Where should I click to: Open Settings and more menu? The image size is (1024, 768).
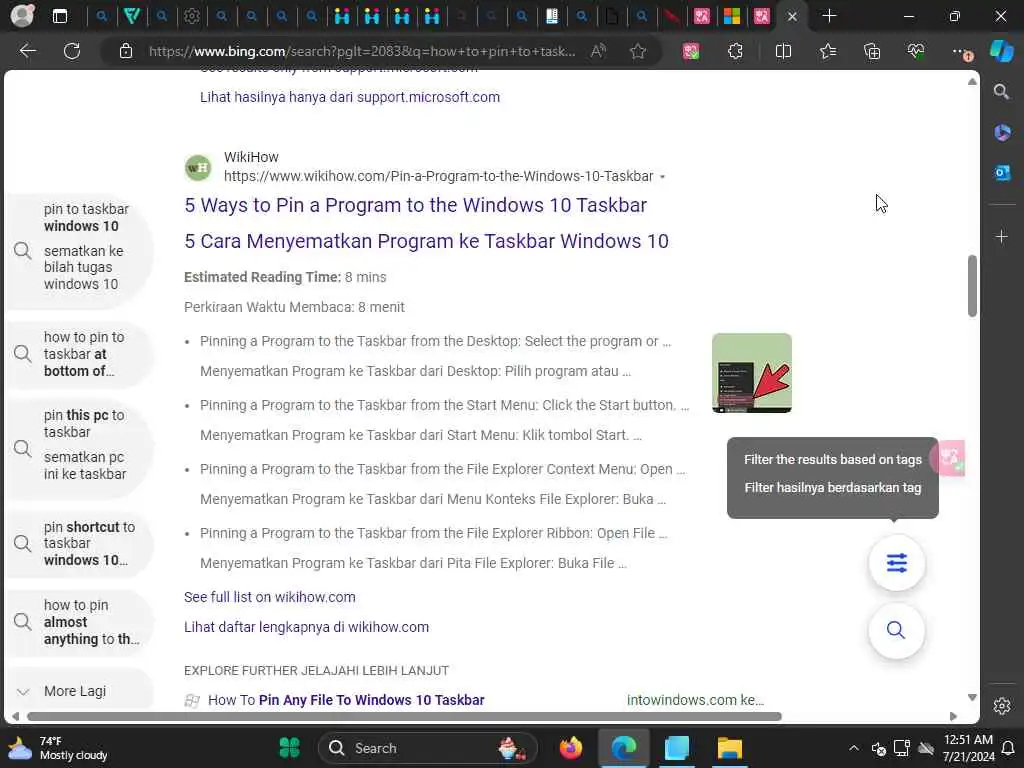click(x=961, y=51)
